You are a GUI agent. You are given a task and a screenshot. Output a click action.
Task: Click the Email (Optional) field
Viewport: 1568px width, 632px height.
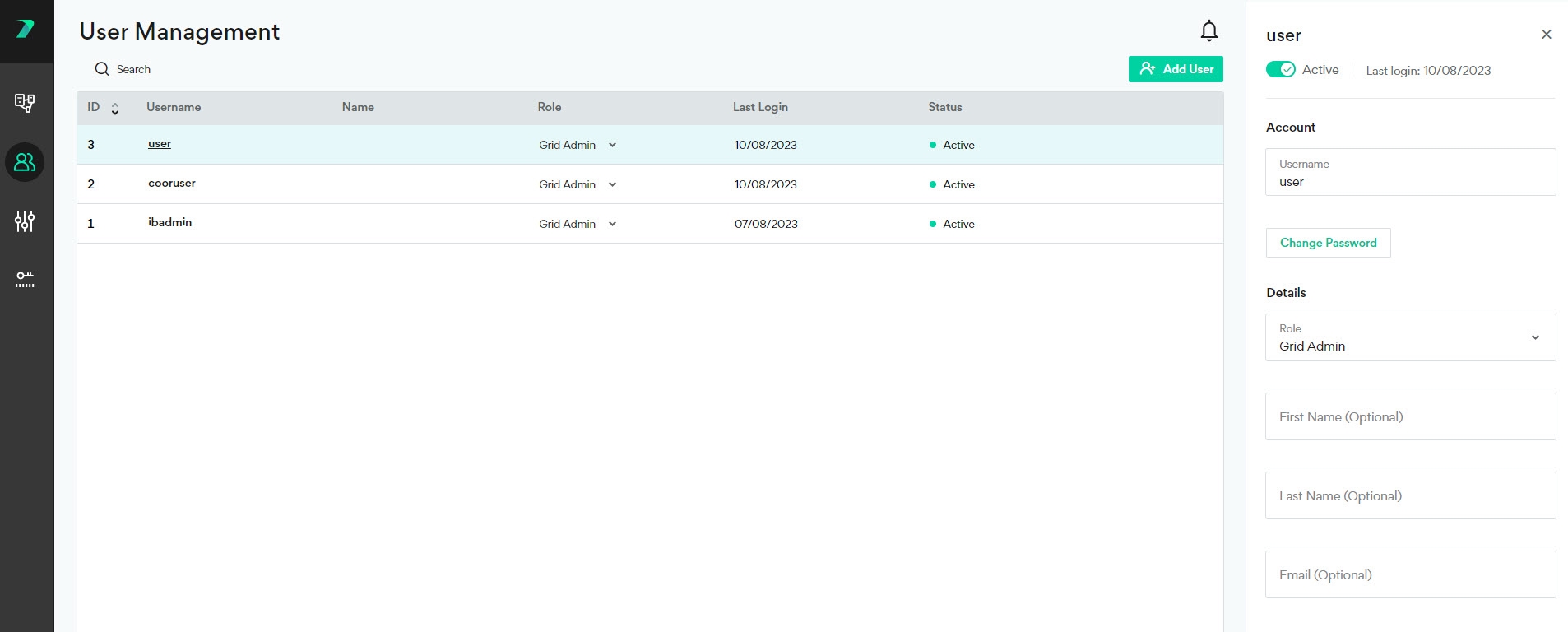click(1410, 574)
